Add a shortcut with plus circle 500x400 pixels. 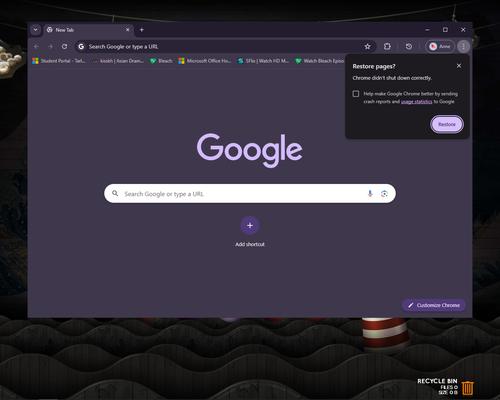250,225
